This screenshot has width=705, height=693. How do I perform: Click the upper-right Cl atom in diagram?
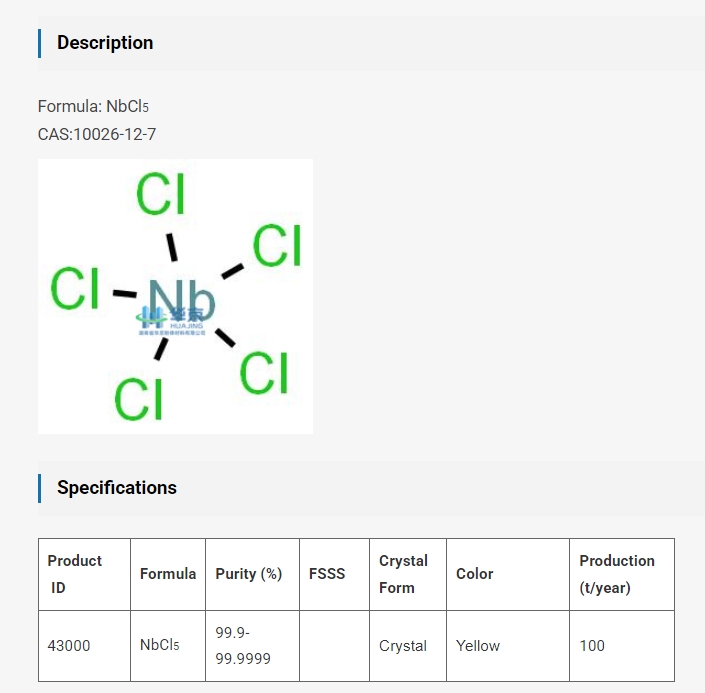coord(277,246)
